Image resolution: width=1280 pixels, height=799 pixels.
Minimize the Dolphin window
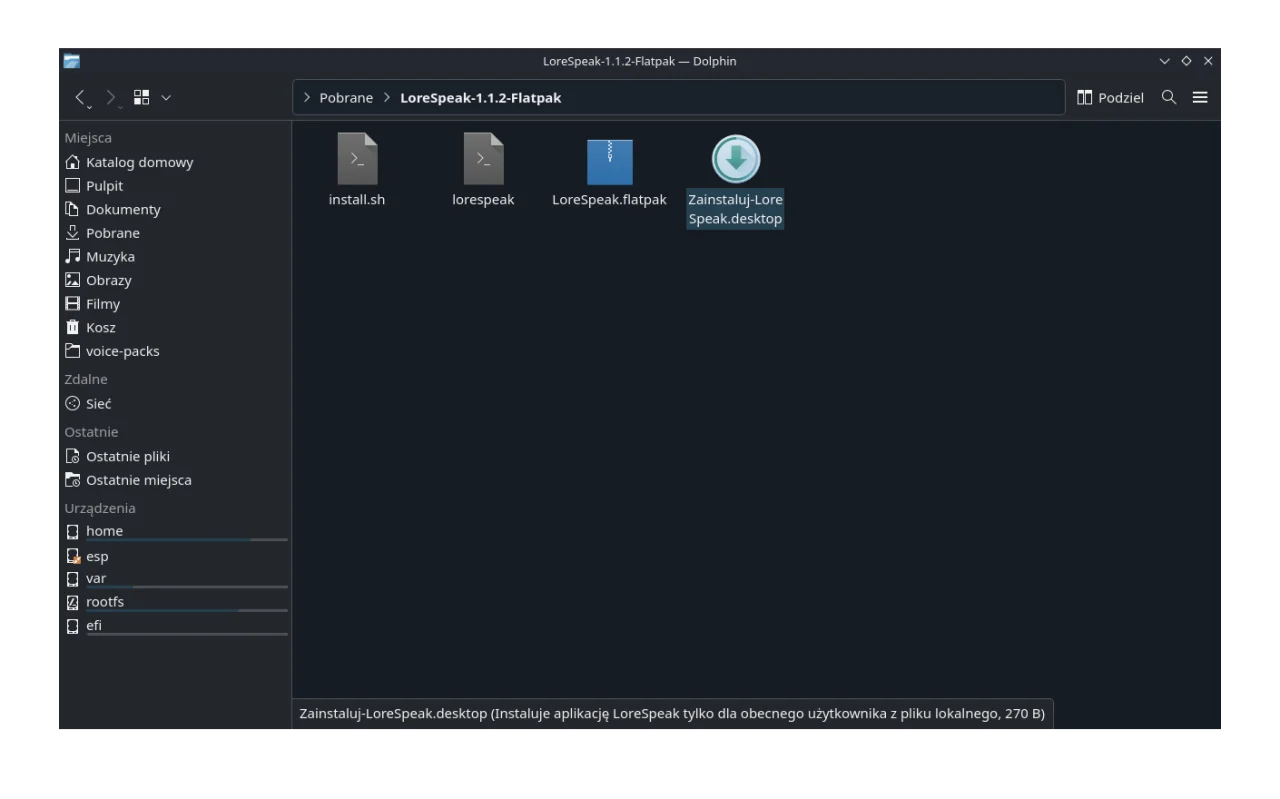[1164, 61]
